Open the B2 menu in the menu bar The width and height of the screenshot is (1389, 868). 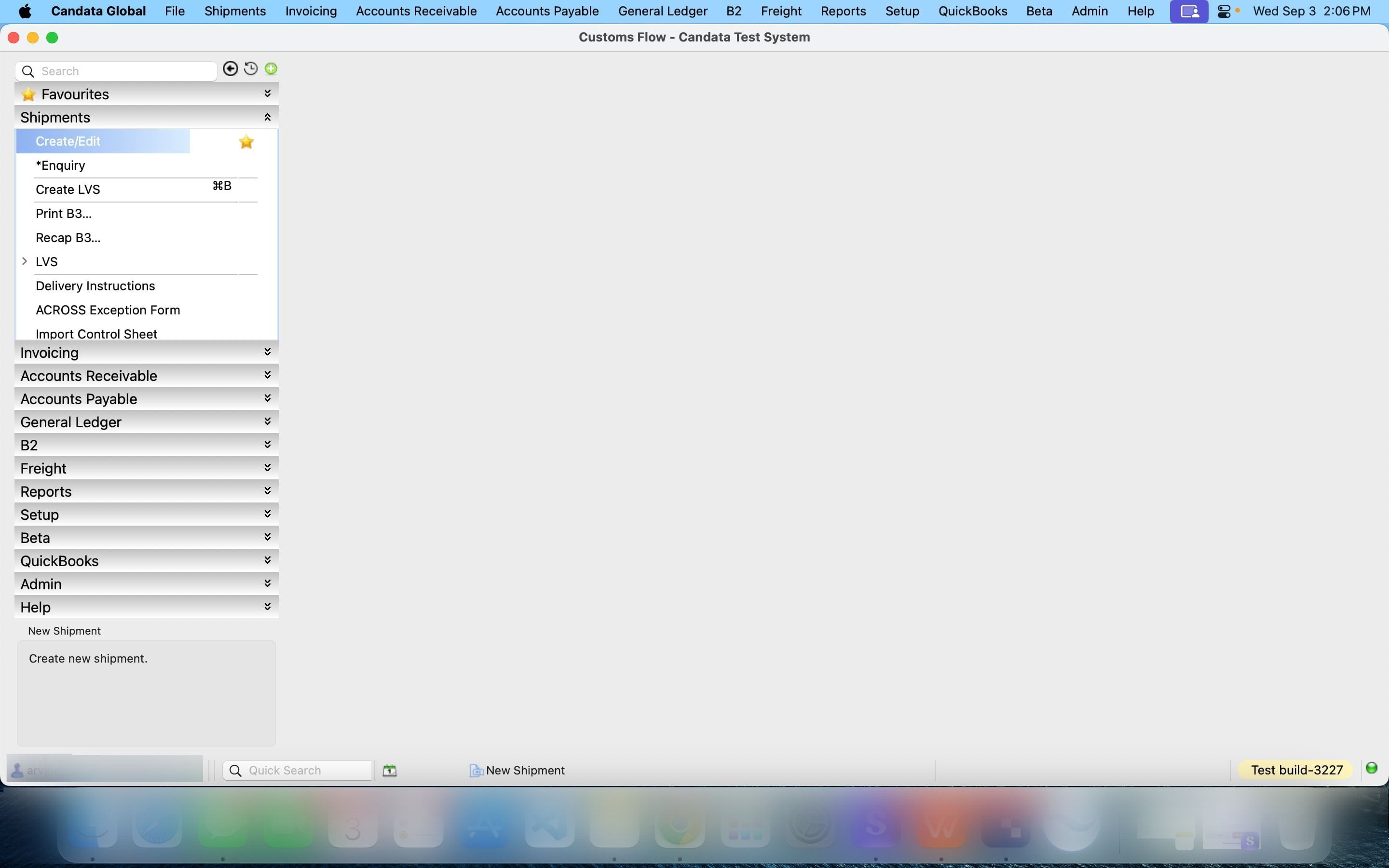[734, 12]
